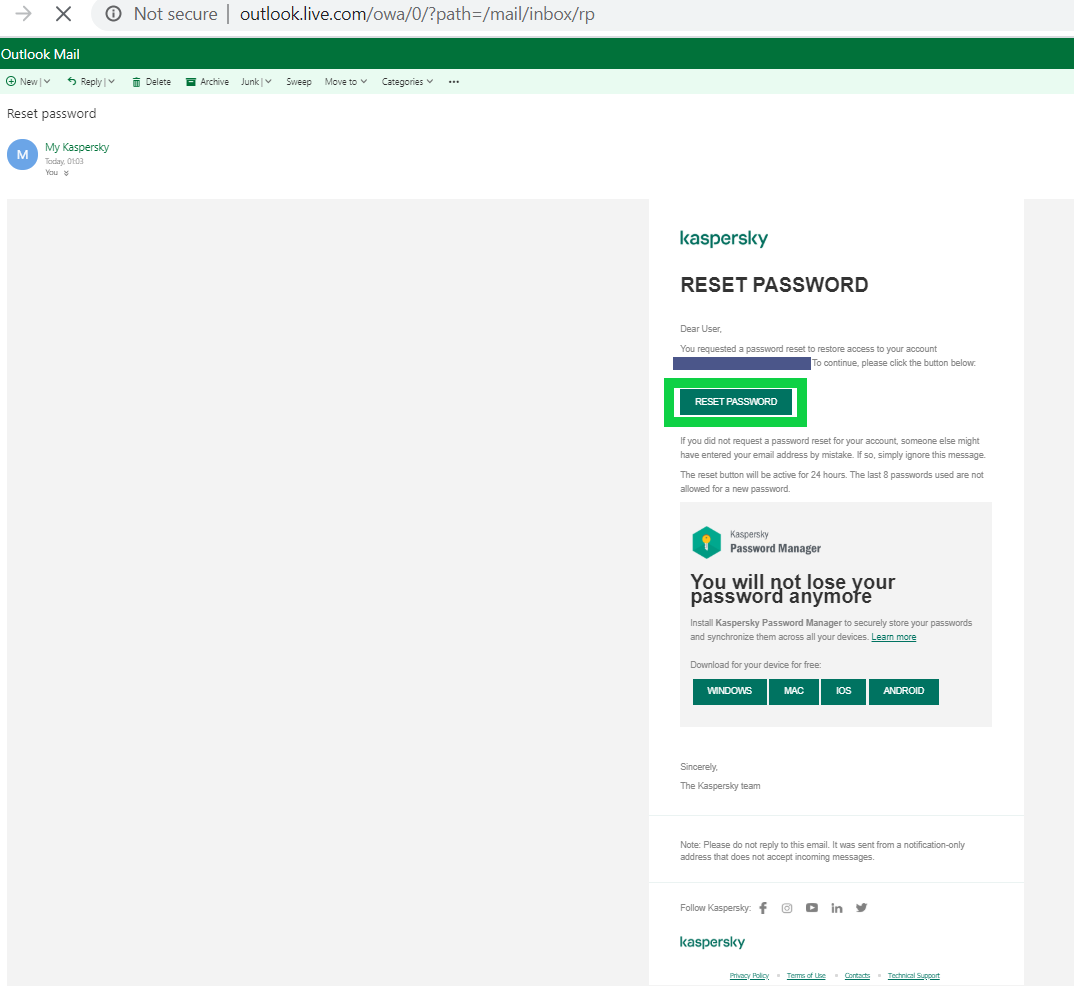Open Kaspersky's Instagram icon

787,908
